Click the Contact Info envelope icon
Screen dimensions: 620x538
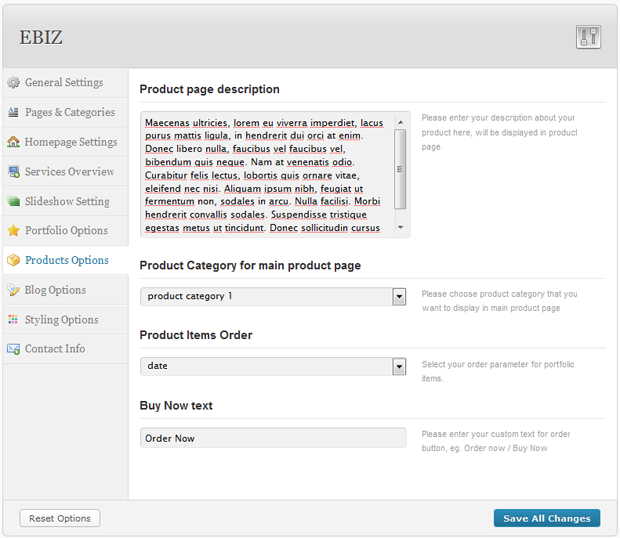coord(14,349)
